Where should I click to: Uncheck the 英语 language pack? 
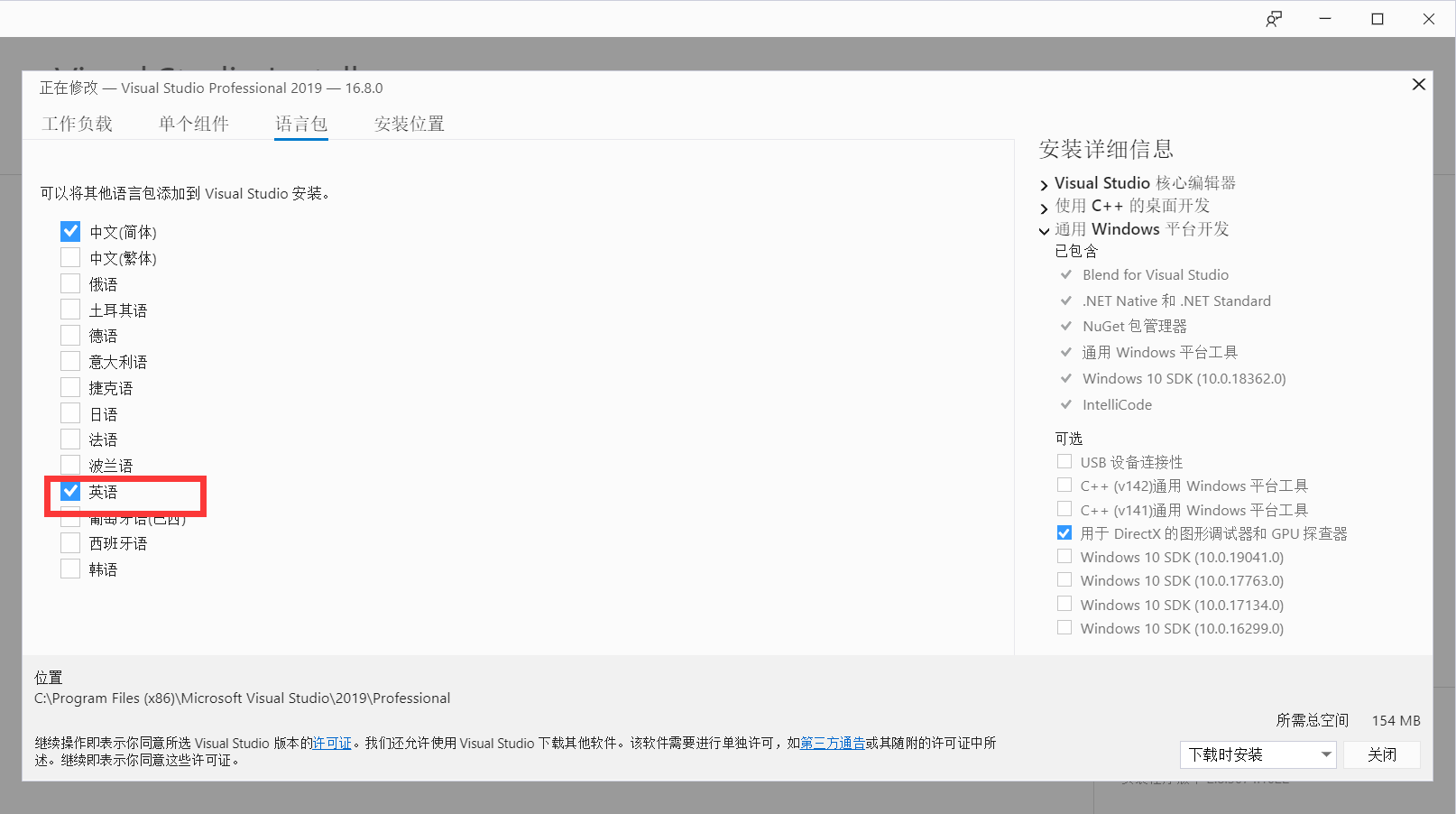pyautogui.click(x=70, y=492)
